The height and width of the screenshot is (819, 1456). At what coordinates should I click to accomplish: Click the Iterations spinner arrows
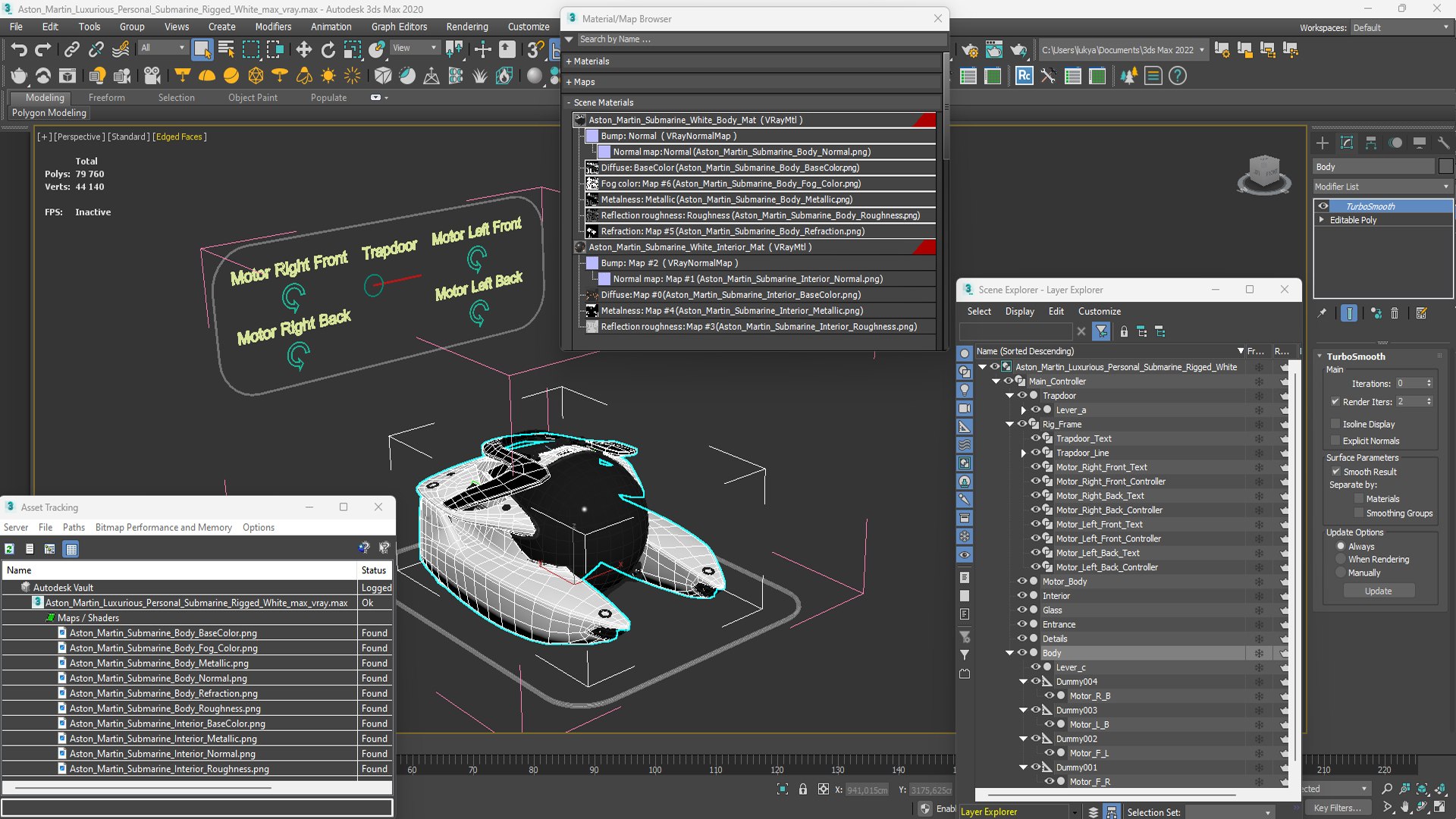point(1429,384)
